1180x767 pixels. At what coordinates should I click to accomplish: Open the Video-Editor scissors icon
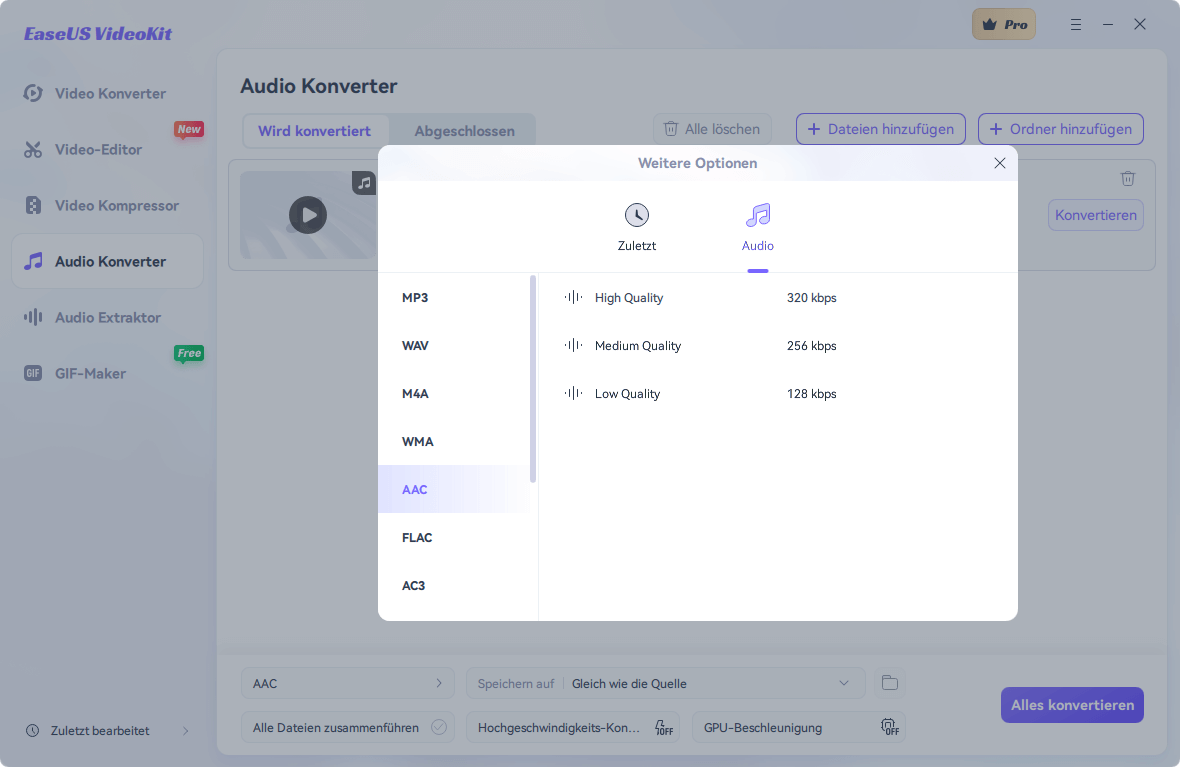32,149
